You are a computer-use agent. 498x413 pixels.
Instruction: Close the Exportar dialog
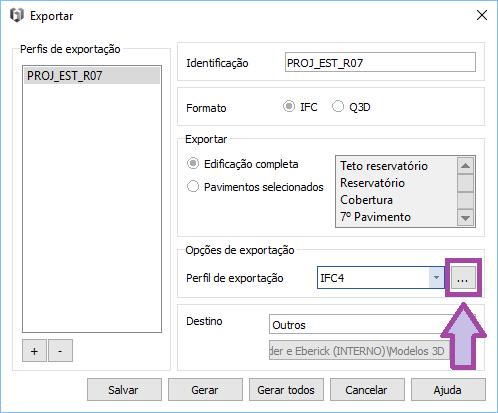[482, 15]
